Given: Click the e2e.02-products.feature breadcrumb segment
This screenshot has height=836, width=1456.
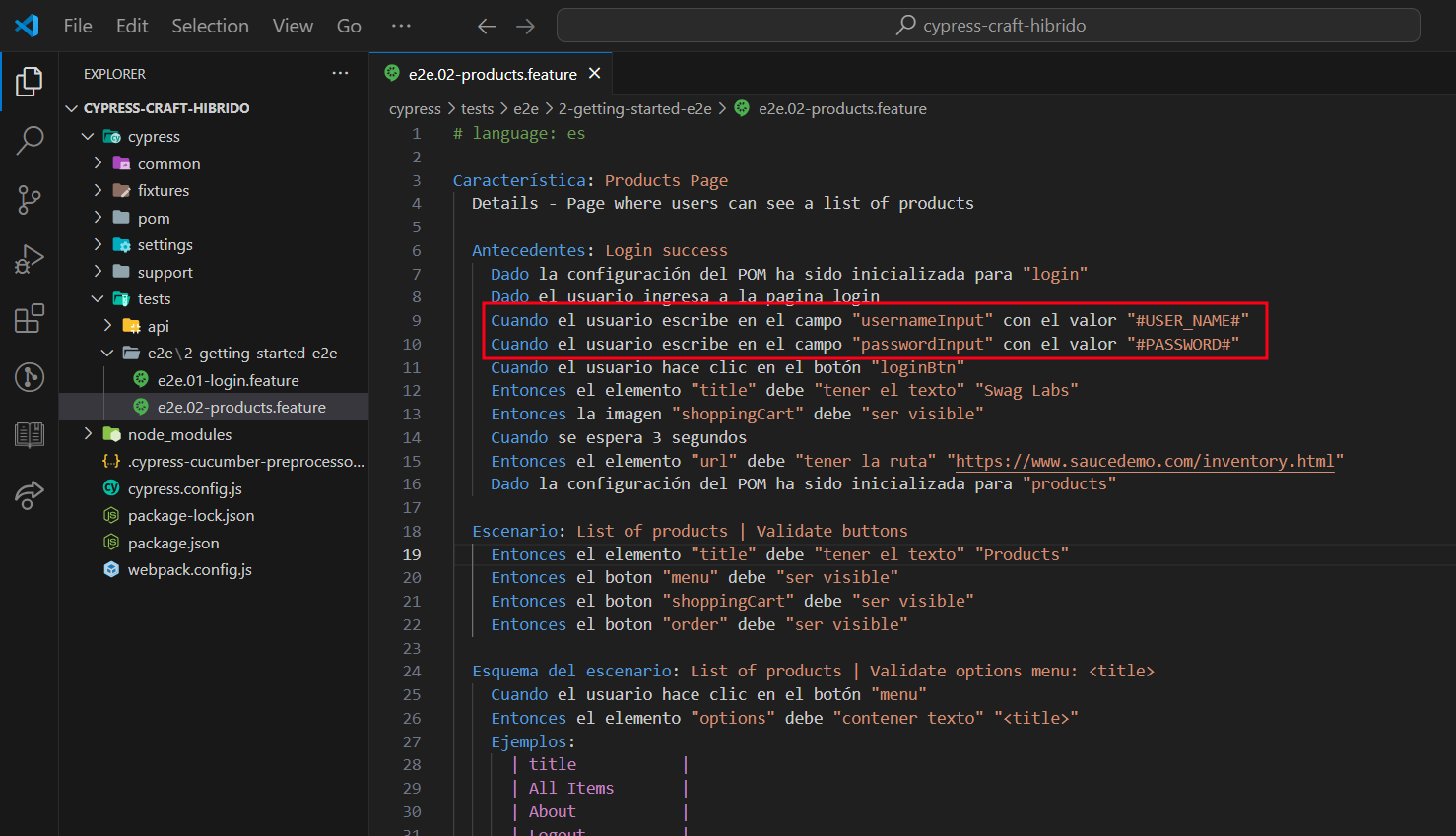Looking at the screenshot, I should 842,108.
